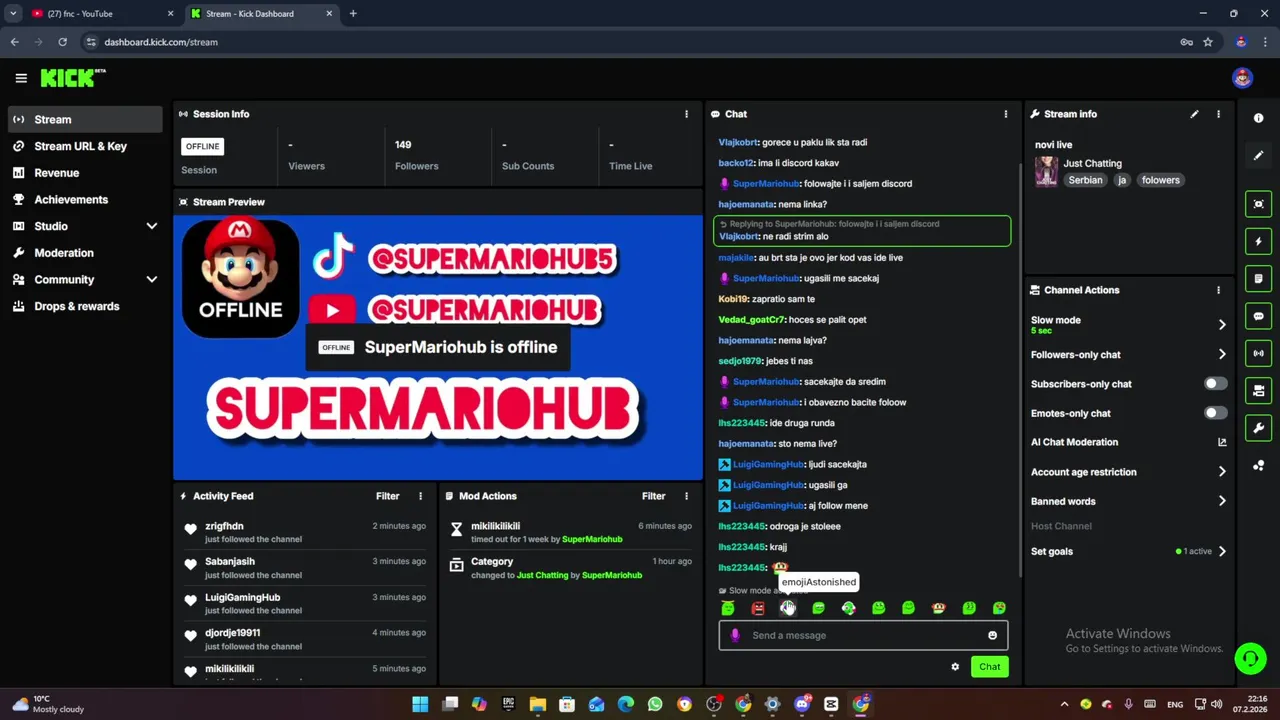The height and width of the screenshot is (720, 1280).
Task: Click the Serbian language tag
Action: click(1085, 180)
